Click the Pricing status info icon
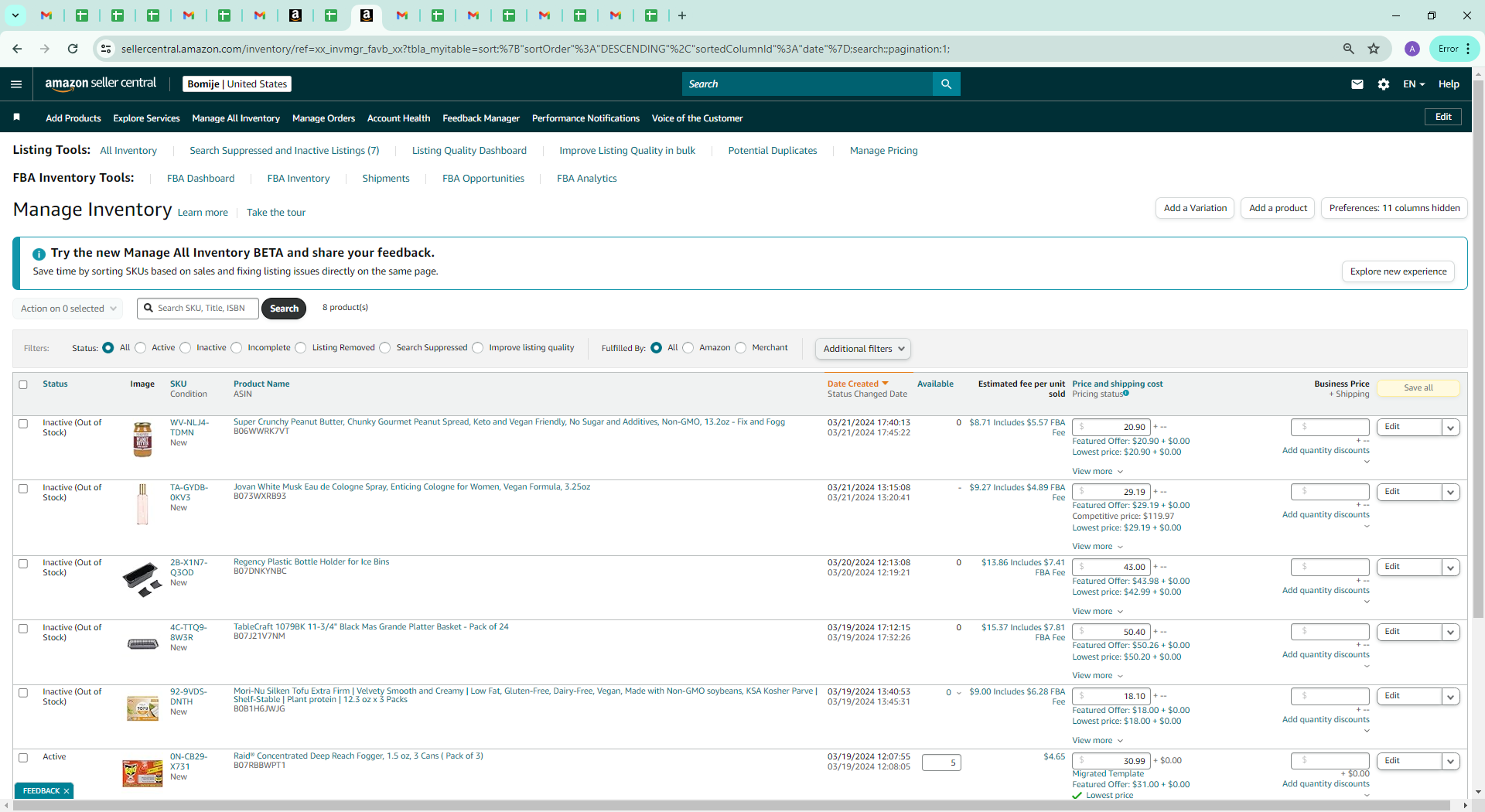The width and height of the screenshot is (1485, 812). (1126, 394)
